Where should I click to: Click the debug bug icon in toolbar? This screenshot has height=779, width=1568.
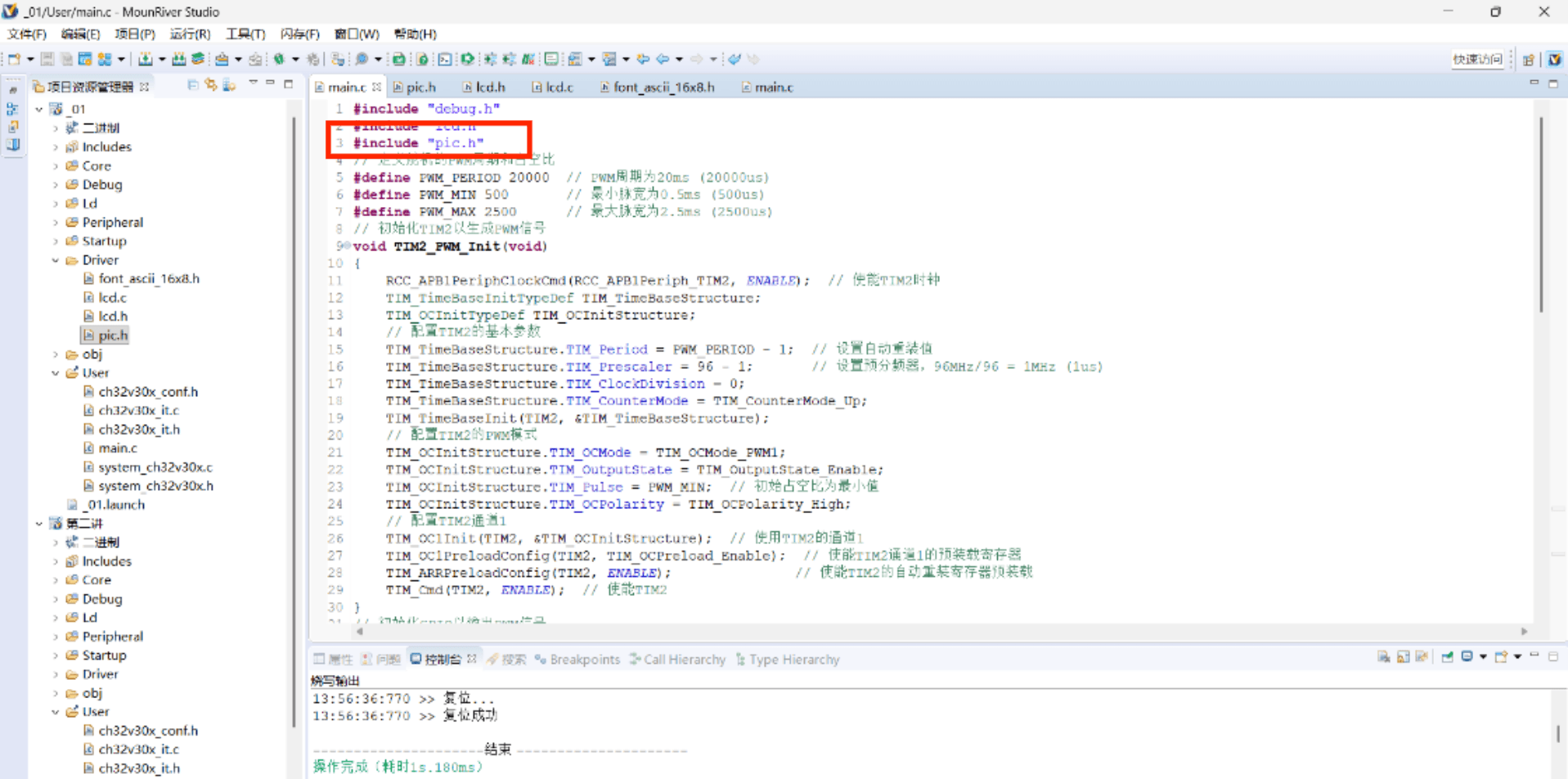coord(279,59)
